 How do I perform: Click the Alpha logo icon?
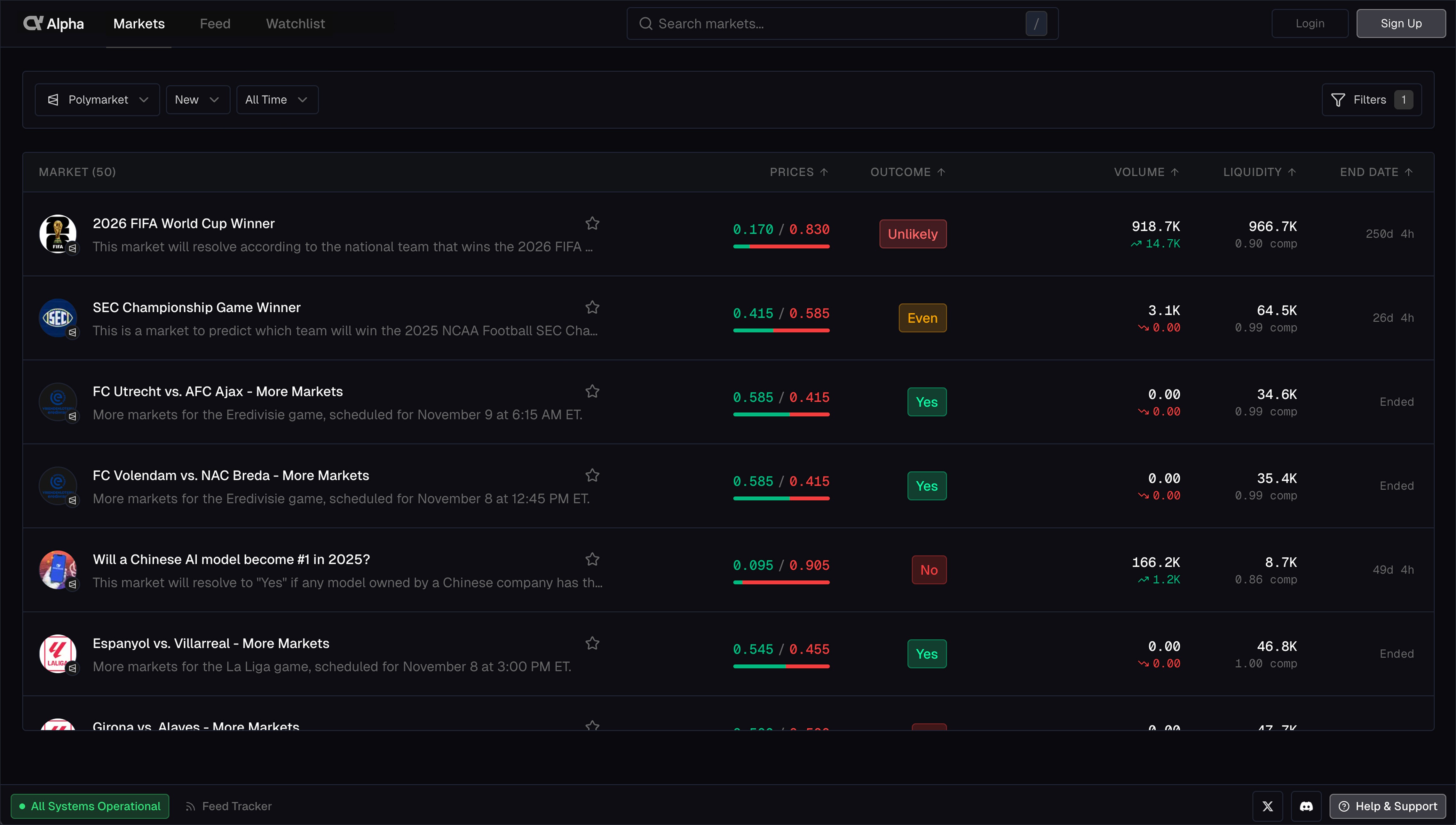point(33,23)
